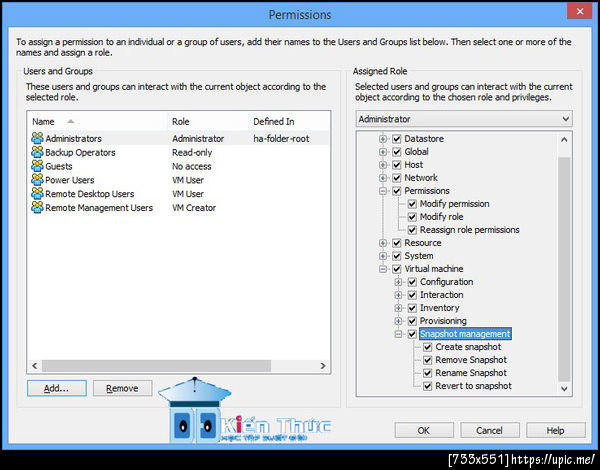600x470 pixels.
Task: Click 'ha-folder-root' Defined In cell
Action: (x=281, y=139)
